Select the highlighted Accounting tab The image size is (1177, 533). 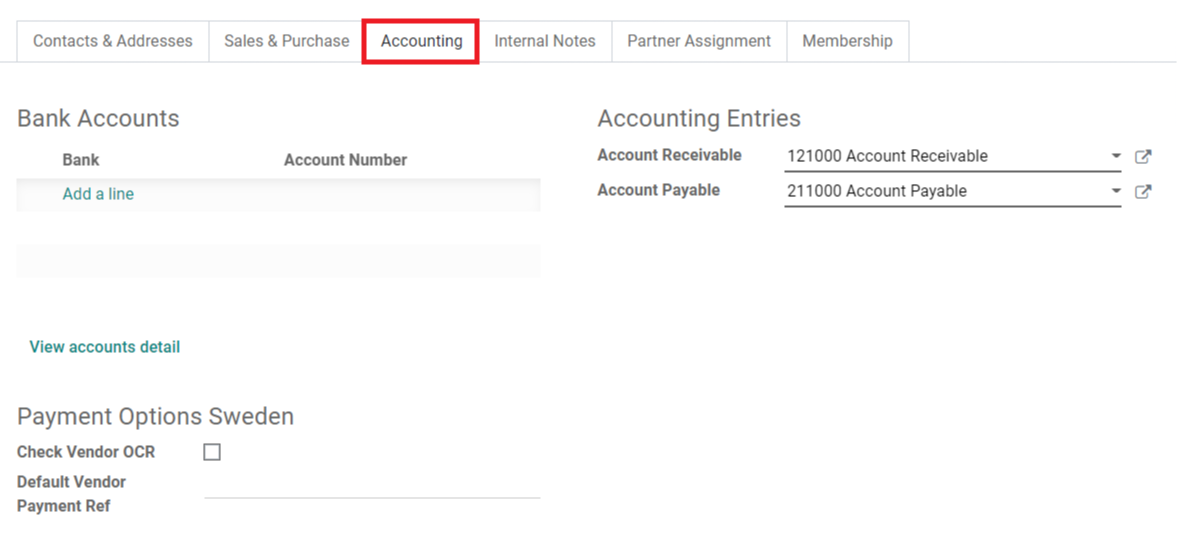(x=421, y=41)
